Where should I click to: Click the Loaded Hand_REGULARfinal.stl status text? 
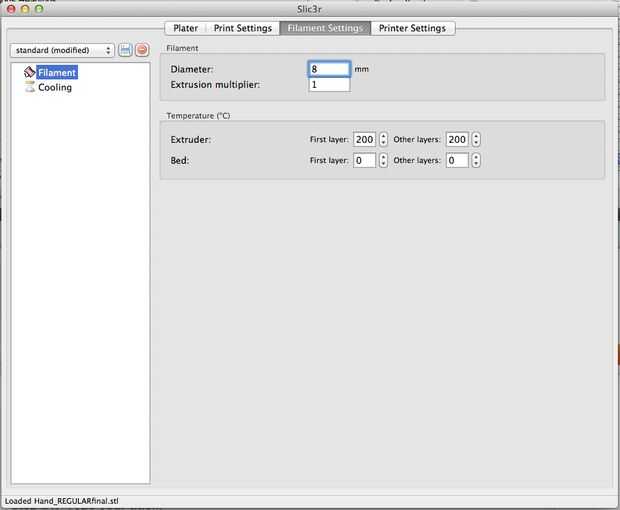pos(62,501)
